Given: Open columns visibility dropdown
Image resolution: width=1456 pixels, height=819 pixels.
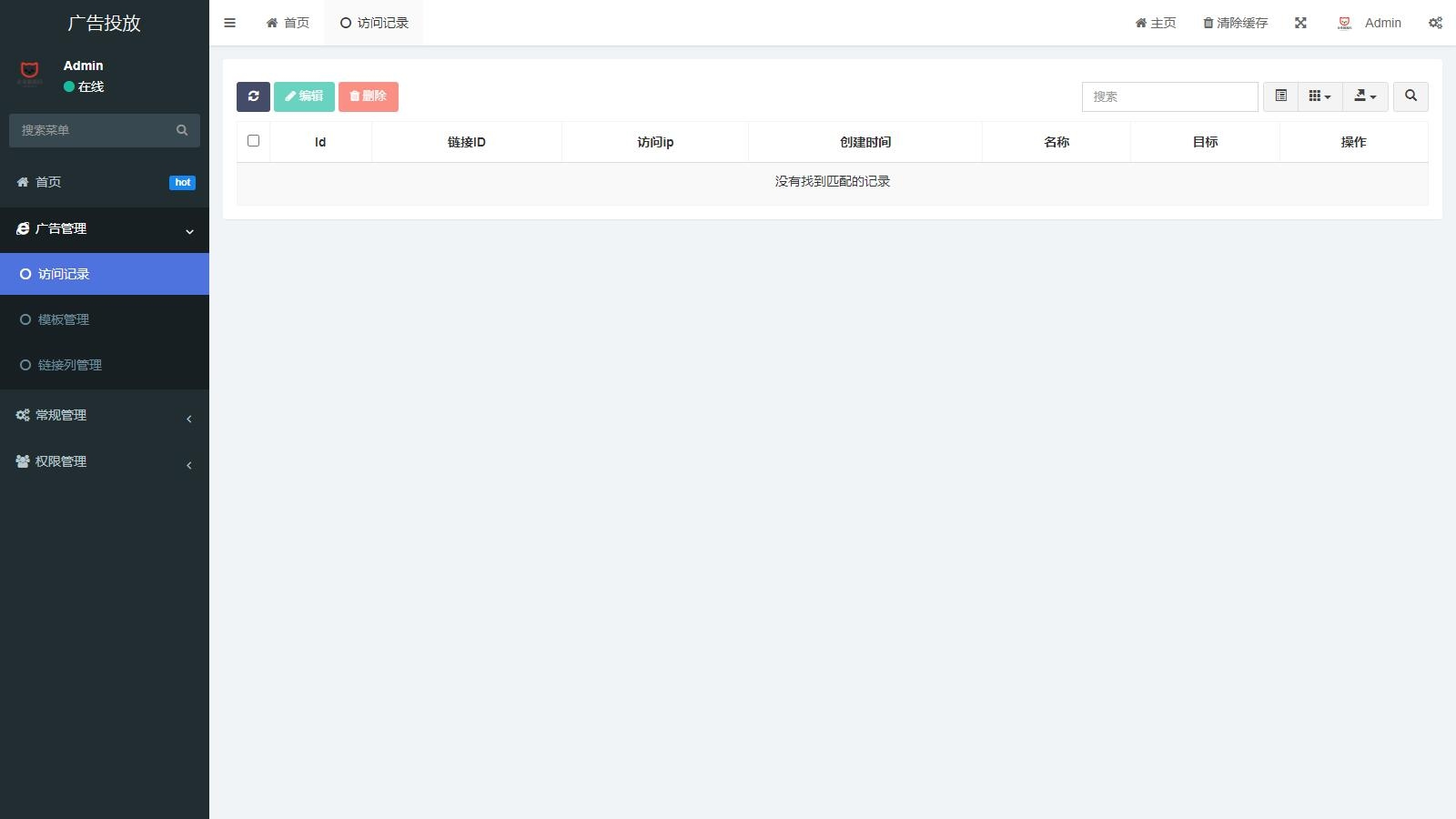Looking at the screenshot, I should [1319, 96].
